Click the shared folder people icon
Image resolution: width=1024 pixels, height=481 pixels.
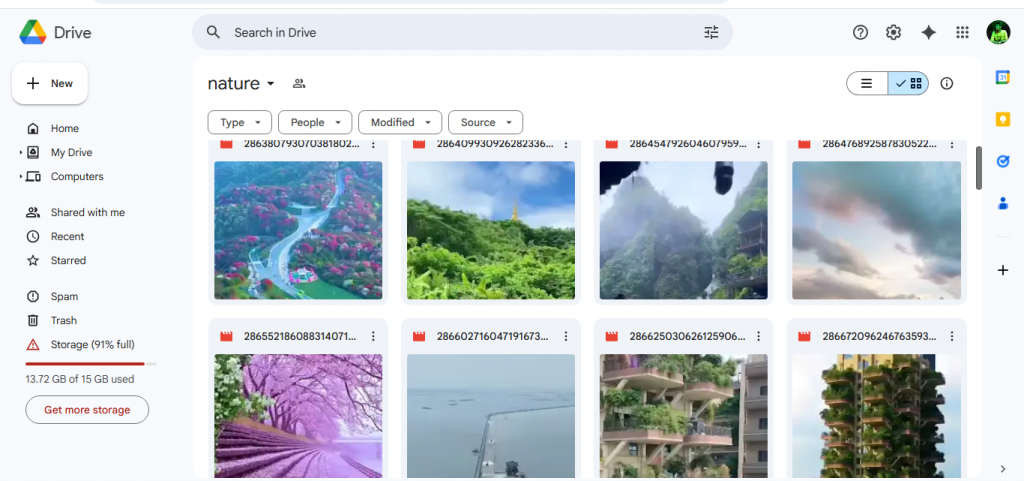pos(299,84)
